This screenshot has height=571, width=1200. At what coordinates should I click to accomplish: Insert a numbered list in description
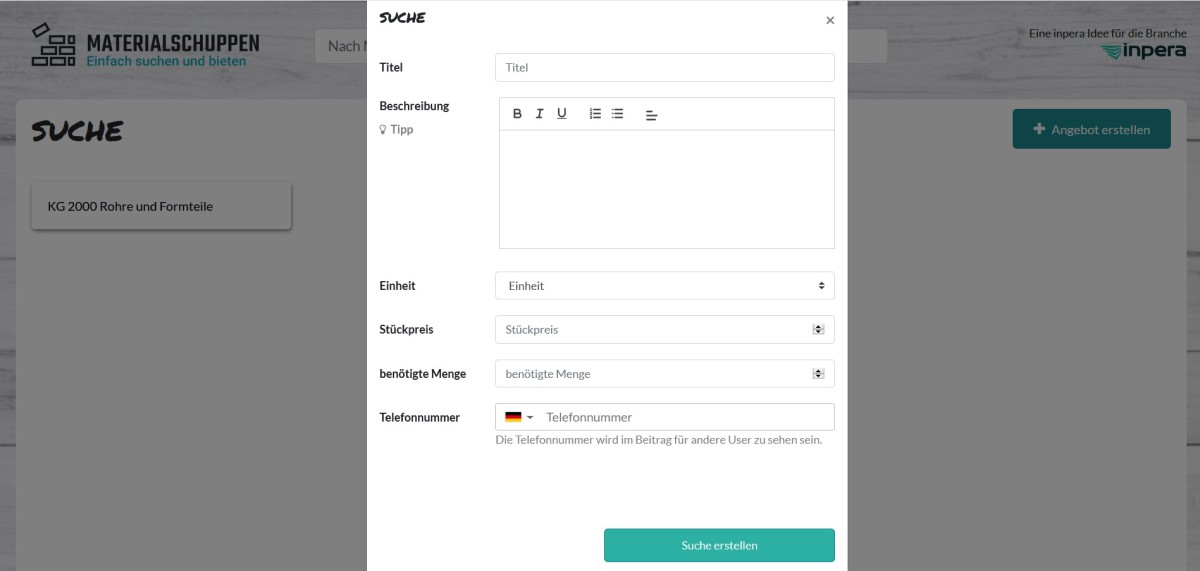pyautogui.click(x=595, y=114)
